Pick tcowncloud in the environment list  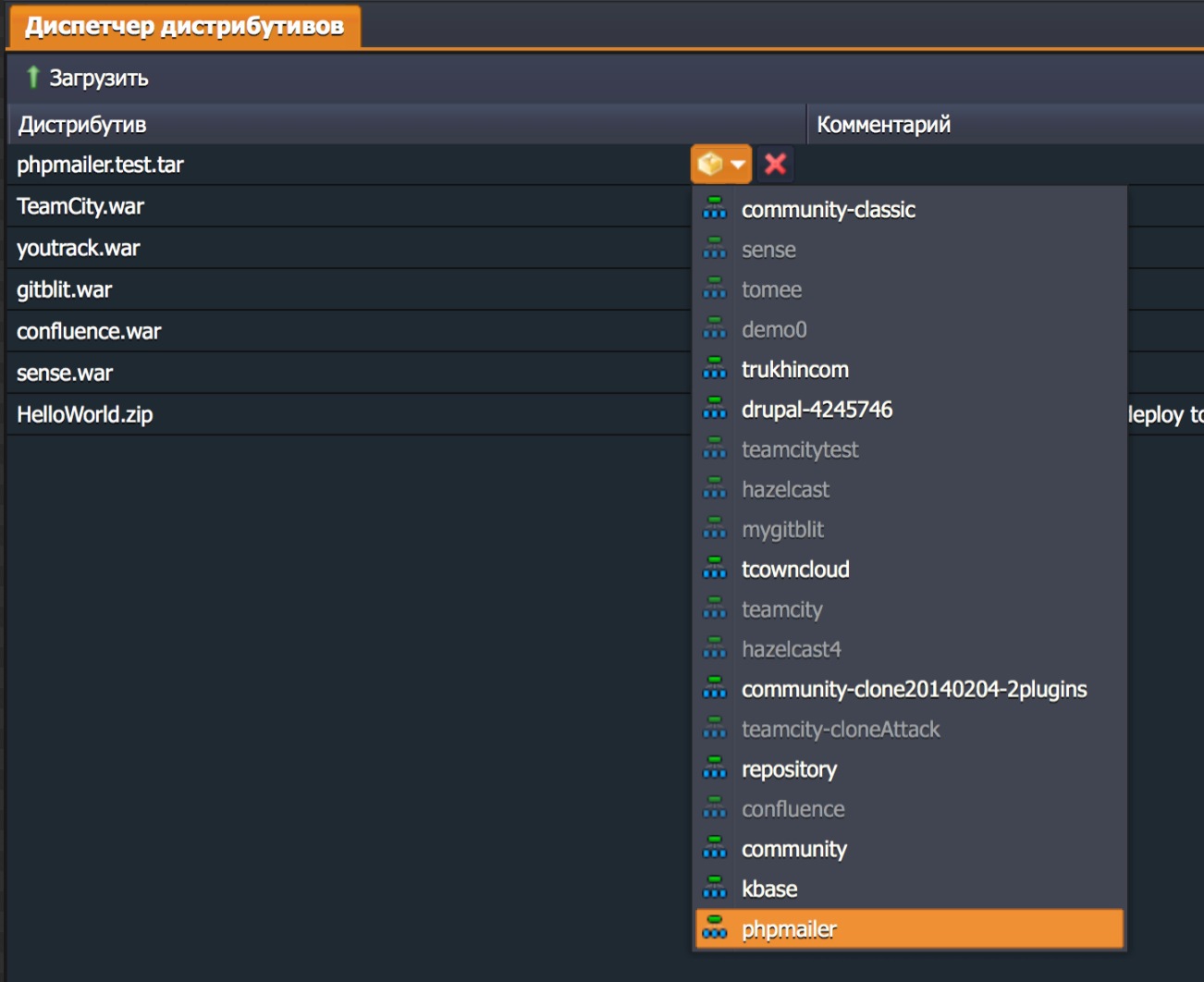click(910, 570)
